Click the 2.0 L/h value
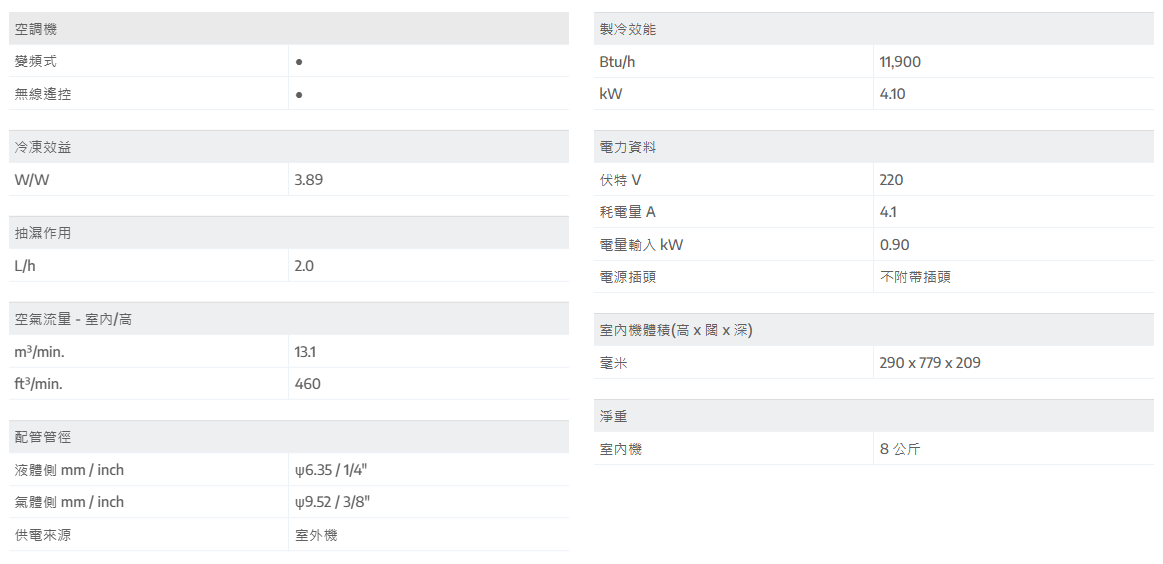Screen dimensions: 1163x564 tap(304, 266)
